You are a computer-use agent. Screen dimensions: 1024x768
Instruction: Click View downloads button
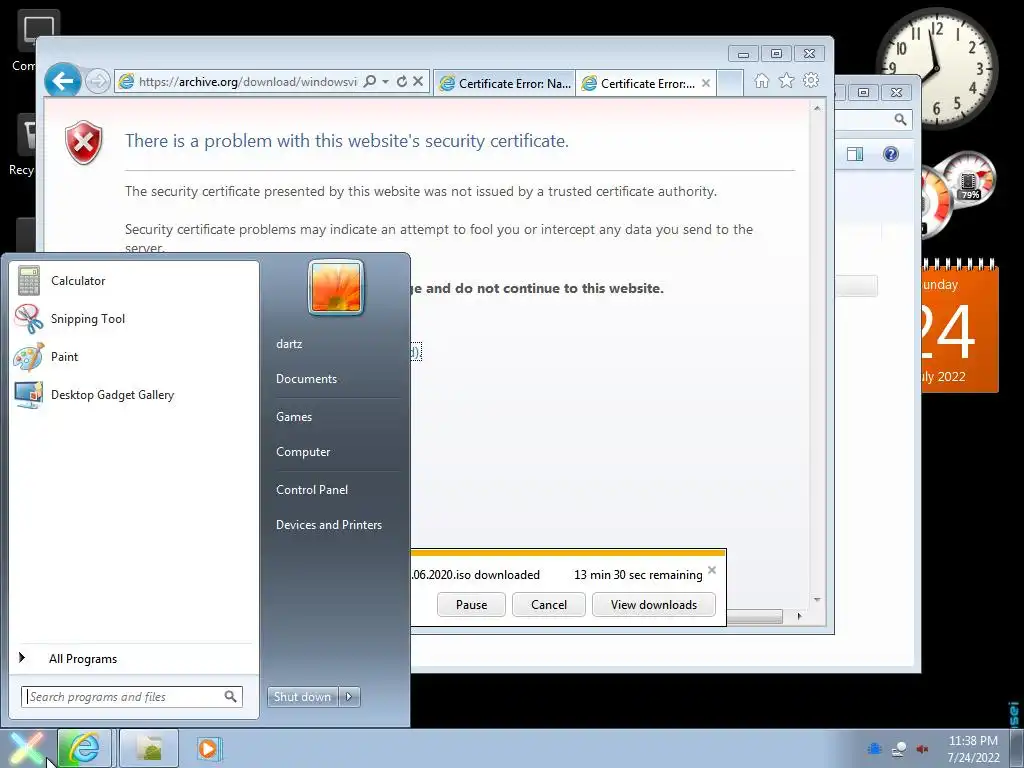654,605
